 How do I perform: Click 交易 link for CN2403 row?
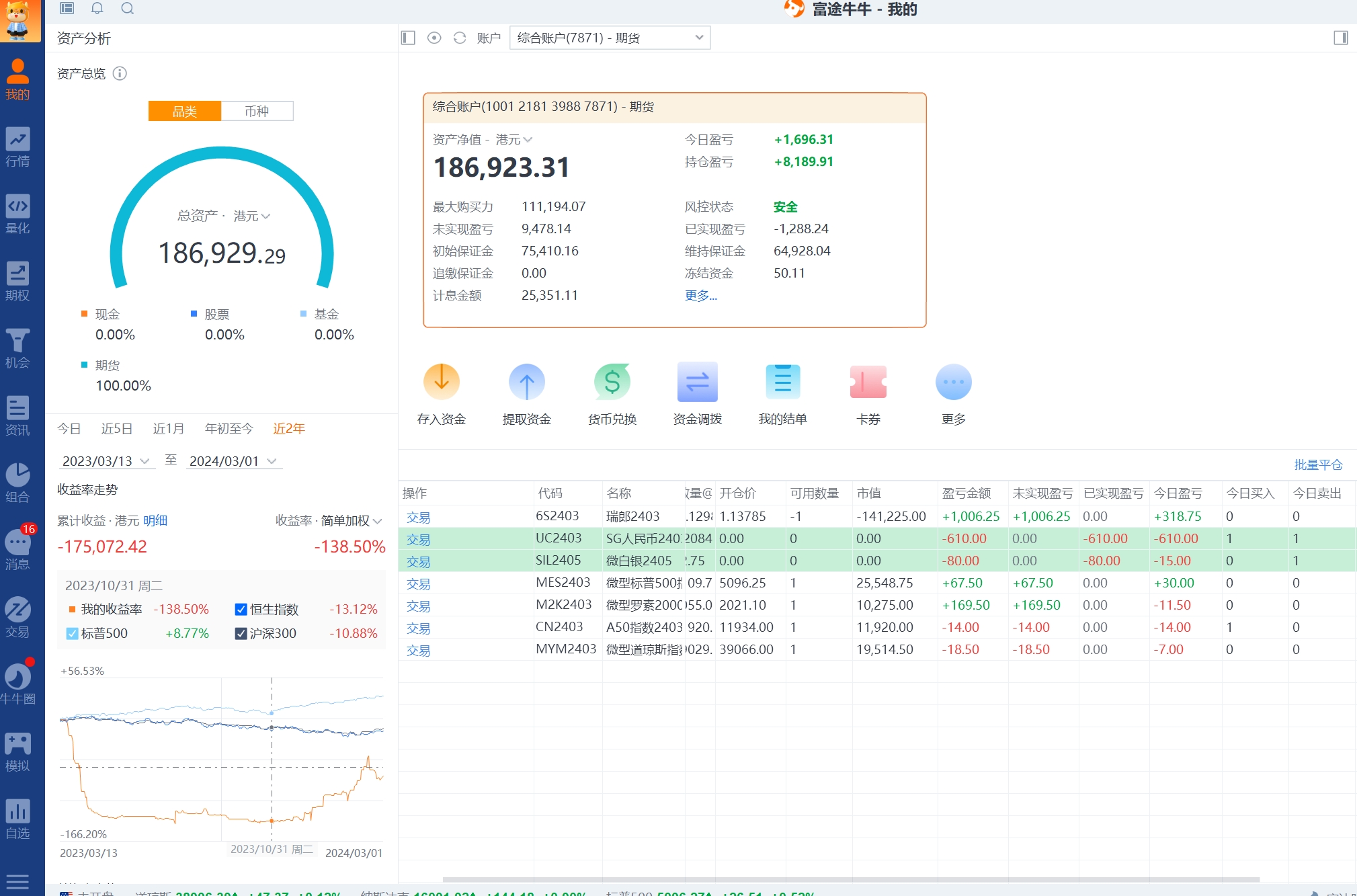point(418,628)
